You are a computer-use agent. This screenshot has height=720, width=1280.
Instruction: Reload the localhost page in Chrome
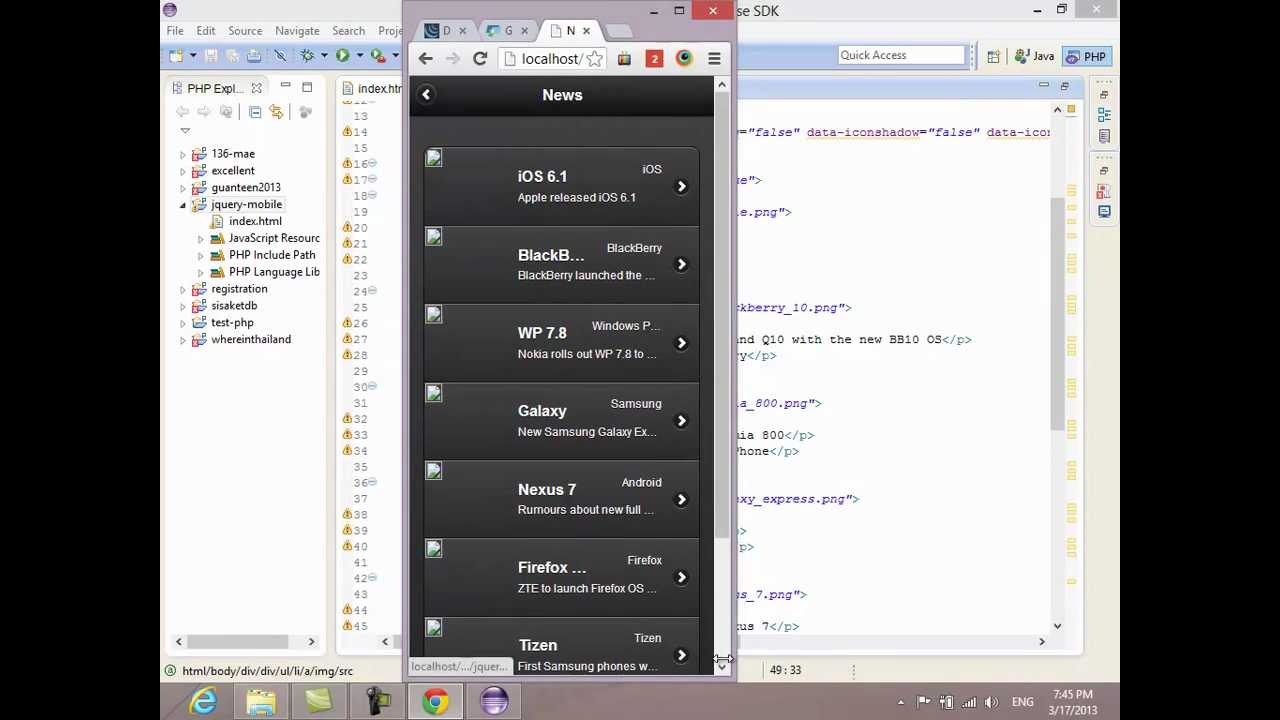tap(480, 59)
